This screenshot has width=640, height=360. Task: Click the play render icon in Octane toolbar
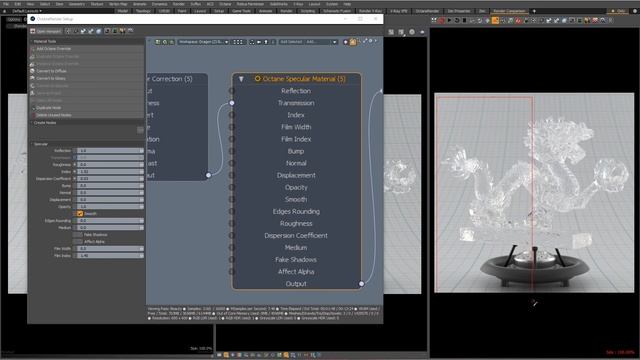click(449, 20)
